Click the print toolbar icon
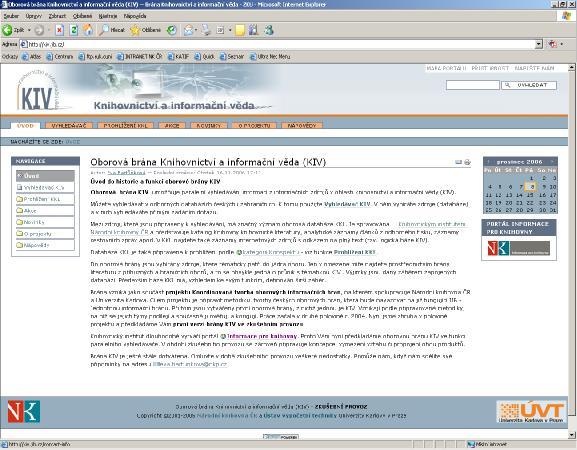Viewport: 577px width, 450px height. pos(206,30)
